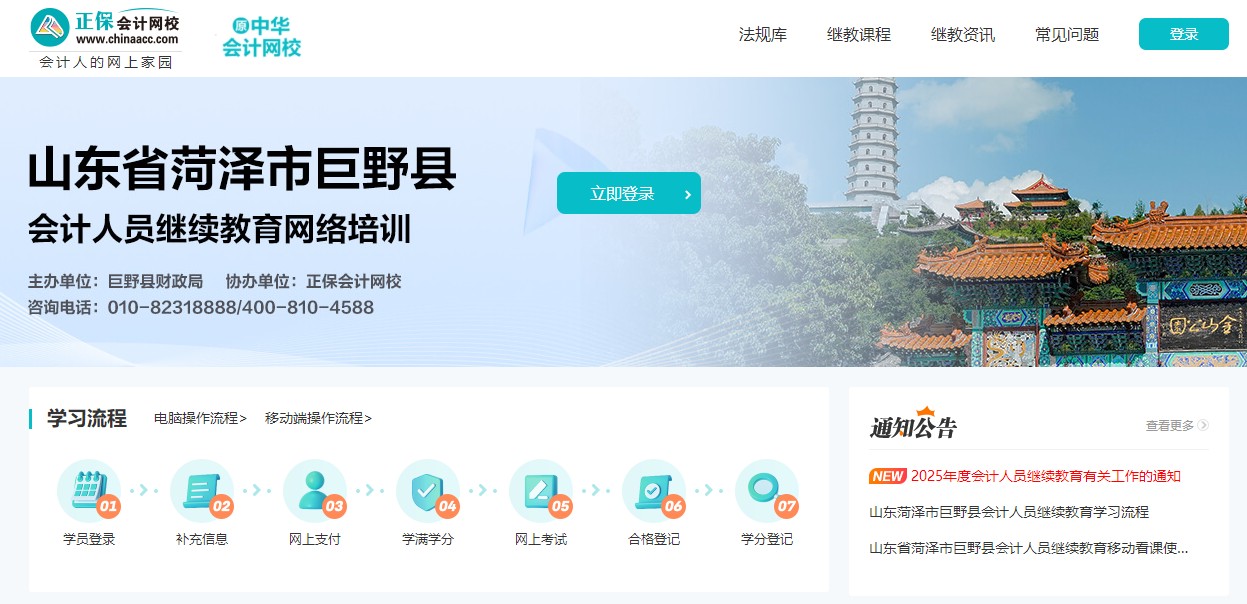
Task: Open the 常见问题 navigation item
Action: [x=1067, y=35]
